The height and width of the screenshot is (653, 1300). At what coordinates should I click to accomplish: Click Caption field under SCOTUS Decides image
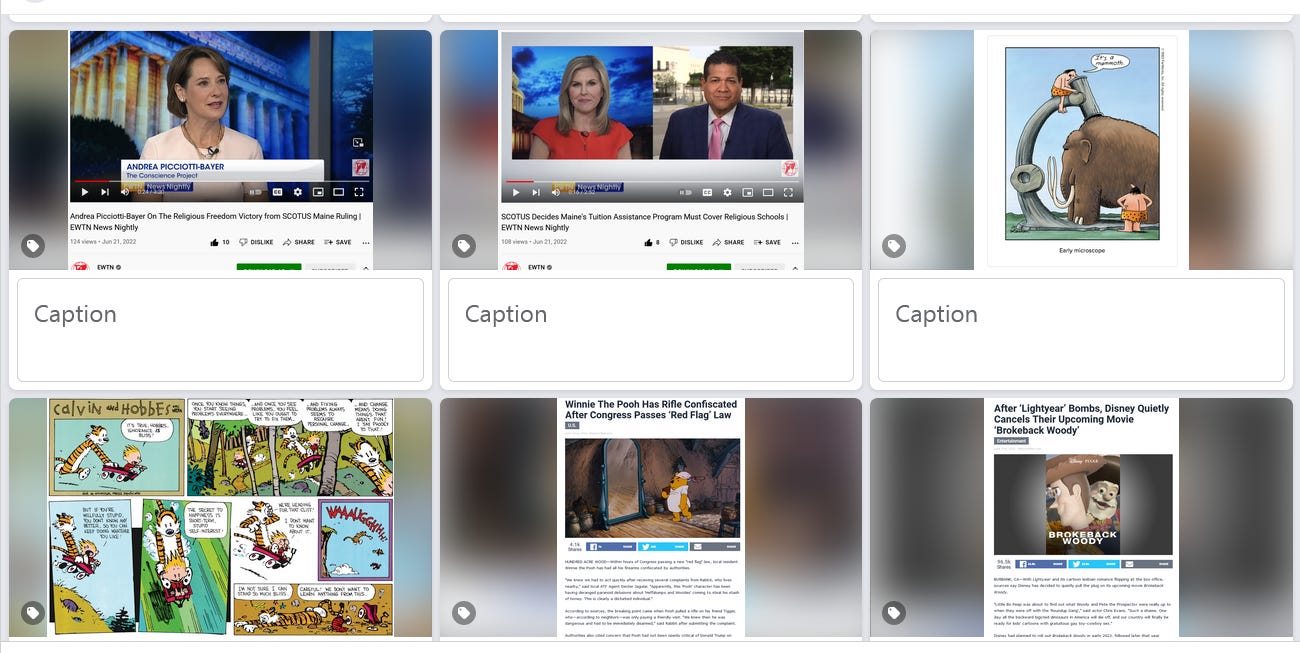(651, 330)
